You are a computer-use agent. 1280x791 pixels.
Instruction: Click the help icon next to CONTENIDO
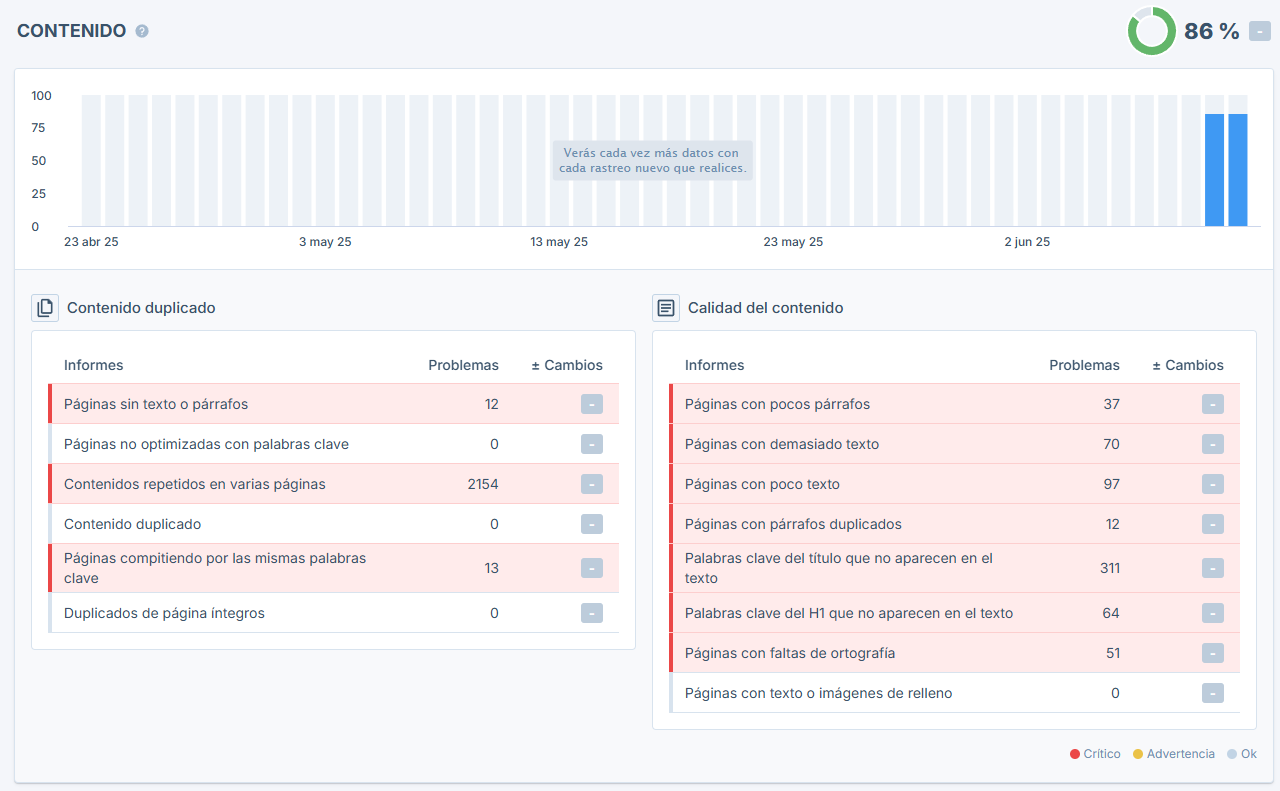click(x=142, y=31)
